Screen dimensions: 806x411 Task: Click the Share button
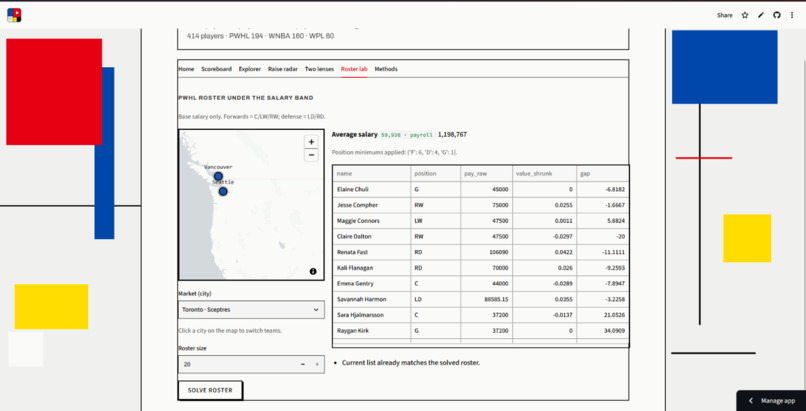(x=725, y=15)
